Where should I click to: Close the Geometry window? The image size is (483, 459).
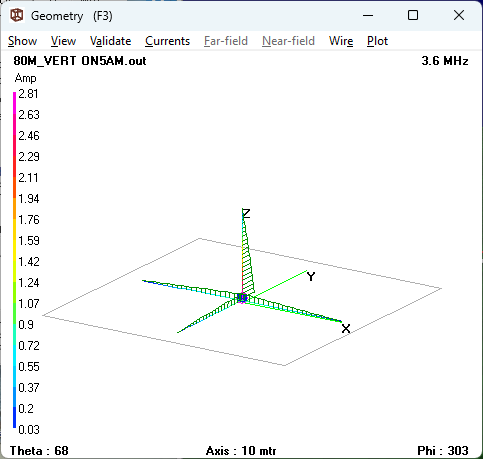pyautogui.click(x=459, y=15)
